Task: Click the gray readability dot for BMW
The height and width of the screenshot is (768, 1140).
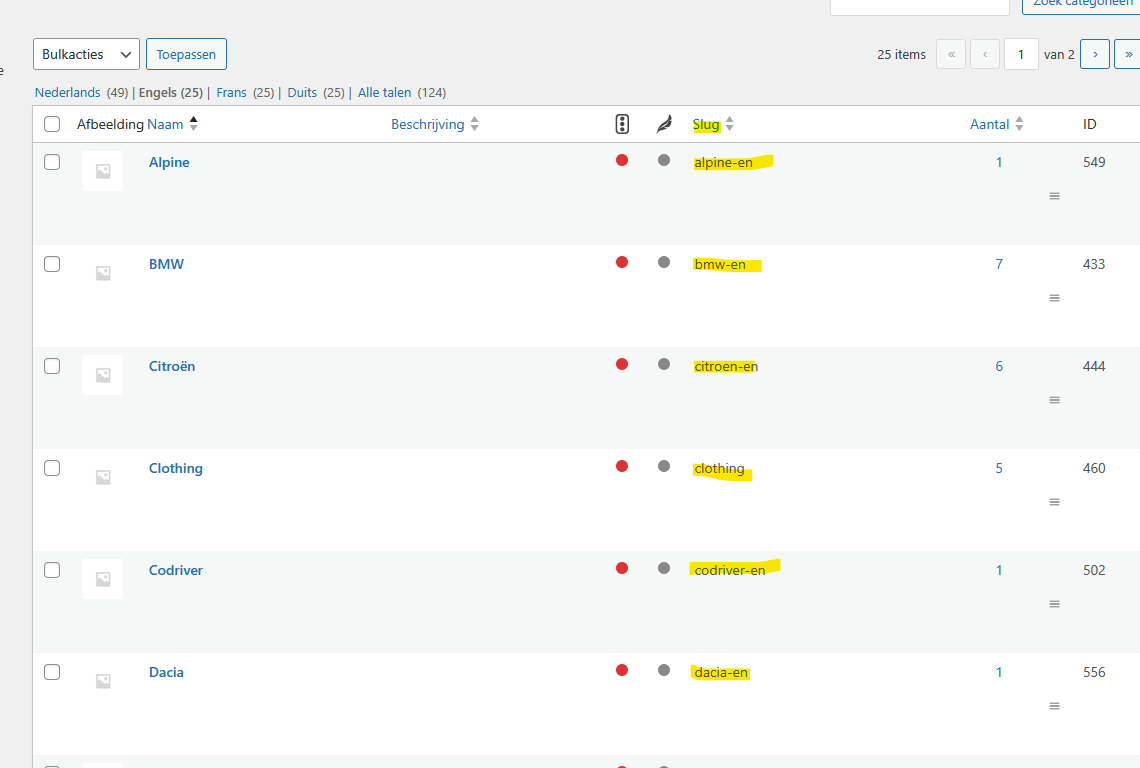Action: [664, 262]
